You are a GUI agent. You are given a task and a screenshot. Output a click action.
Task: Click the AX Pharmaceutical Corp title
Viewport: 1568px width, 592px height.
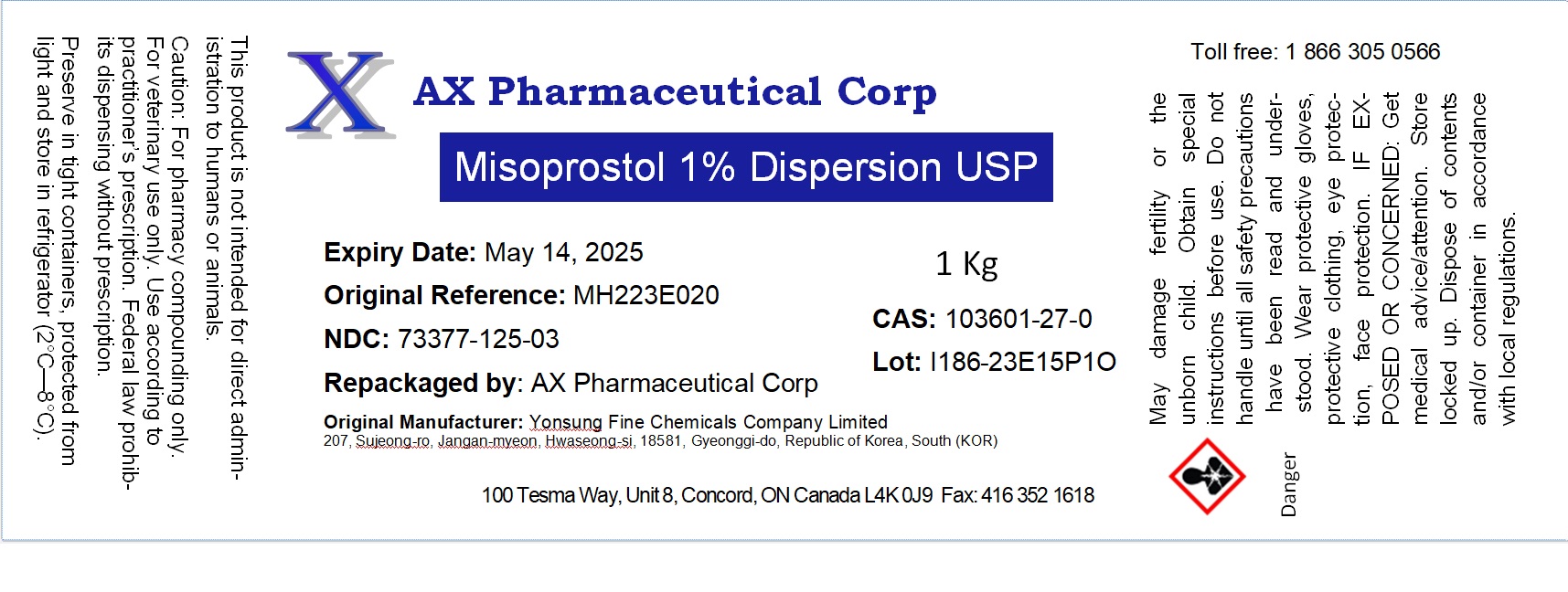point(675,92)
